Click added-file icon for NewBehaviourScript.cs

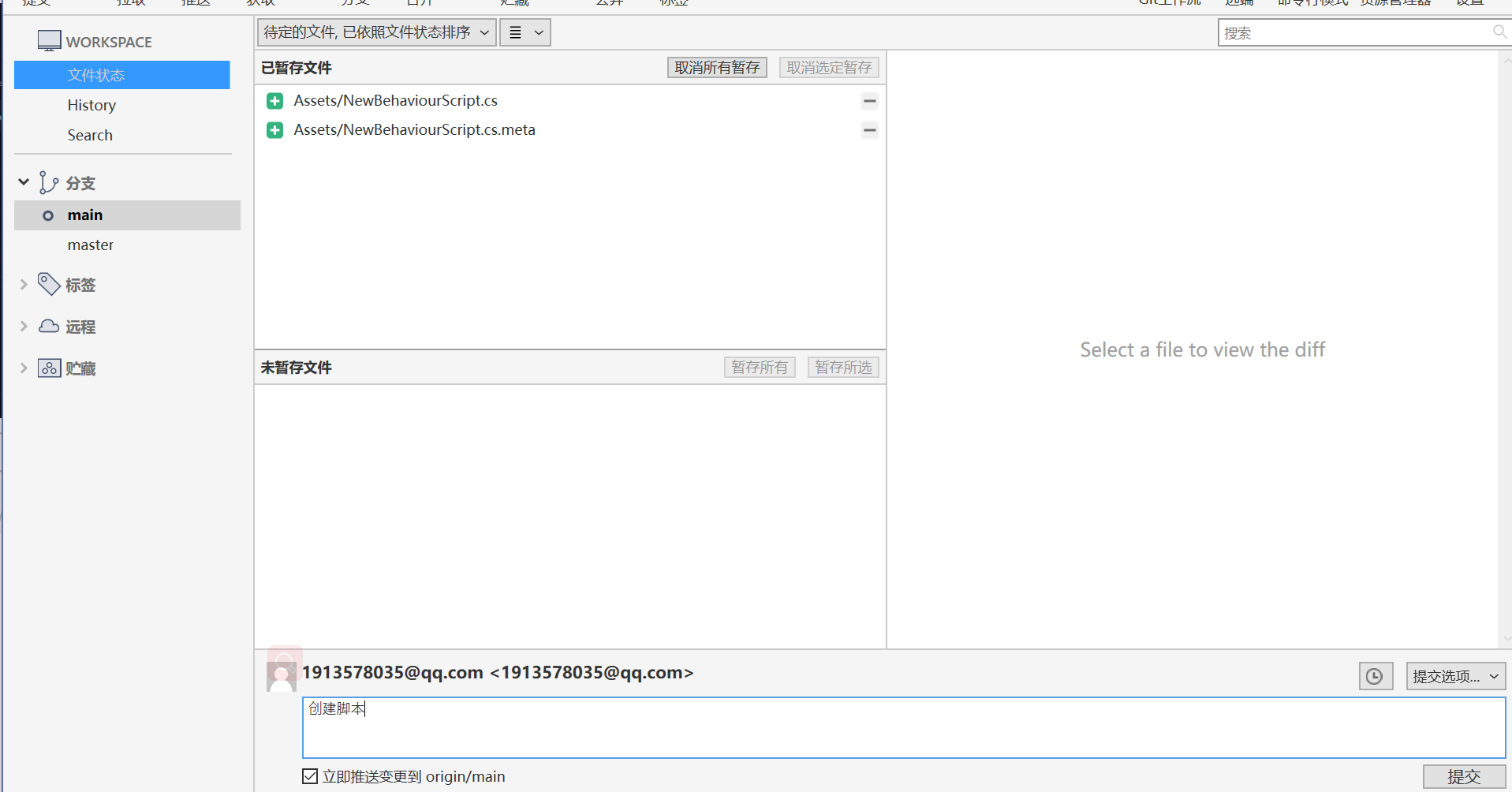tap(274, 101)
